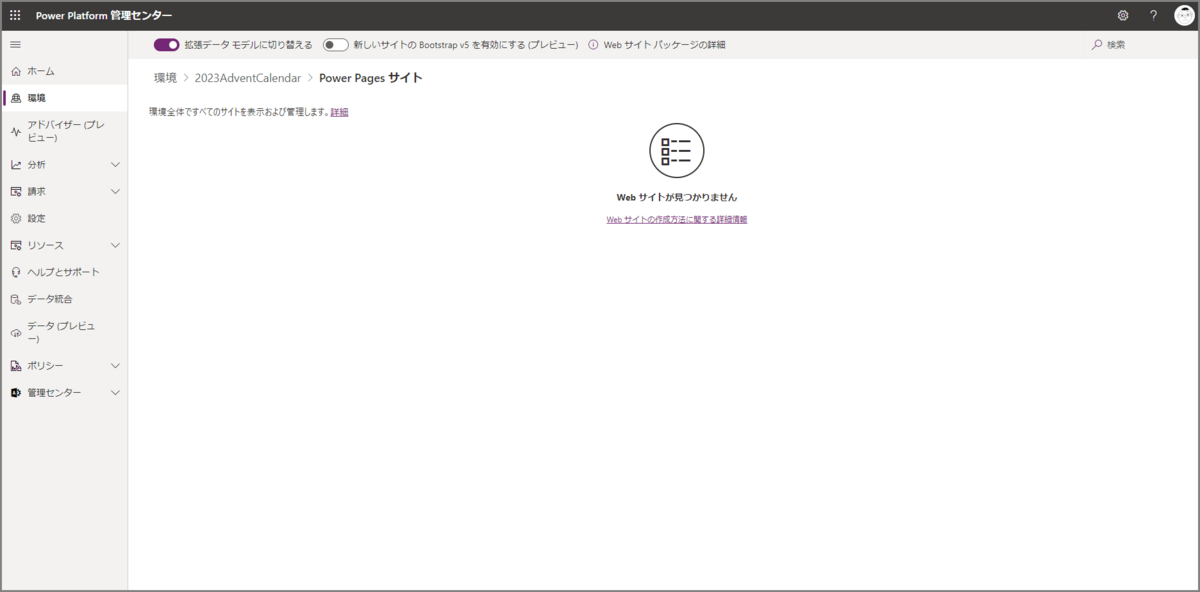Click the Home icon in sidebar

coord(15,71)
